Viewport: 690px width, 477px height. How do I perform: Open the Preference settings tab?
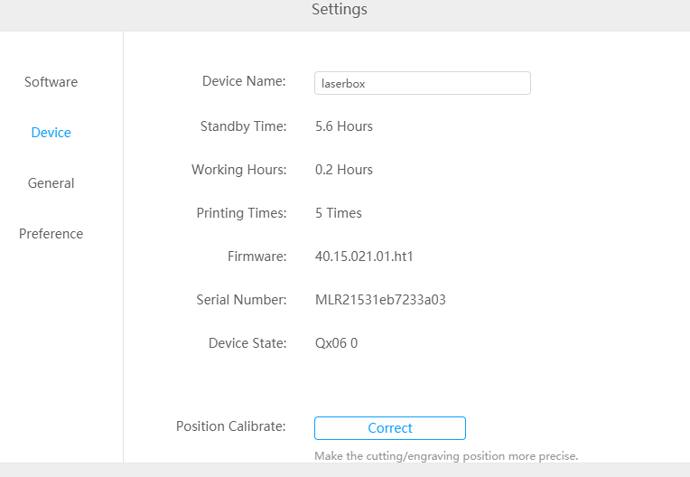[x=51, y=234]
